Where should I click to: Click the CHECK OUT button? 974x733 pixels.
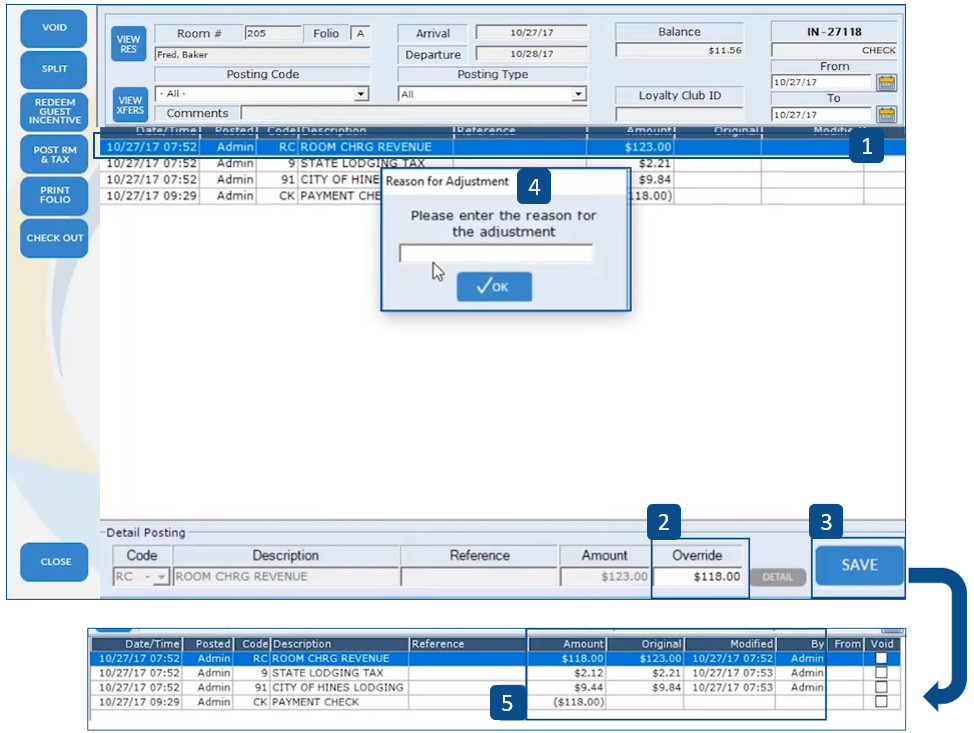pos(55,238)
